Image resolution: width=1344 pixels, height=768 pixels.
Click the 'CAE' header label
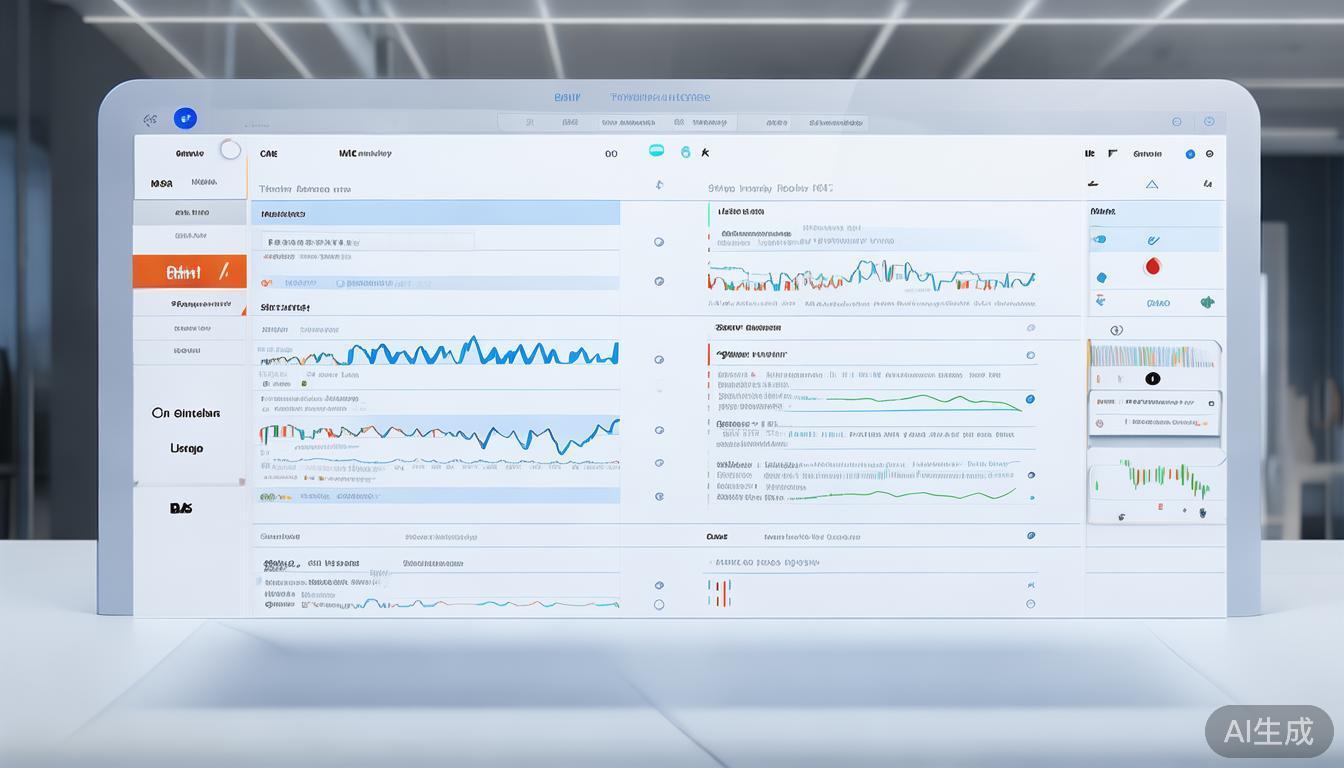pyautogui.click(x=269, y=154)
